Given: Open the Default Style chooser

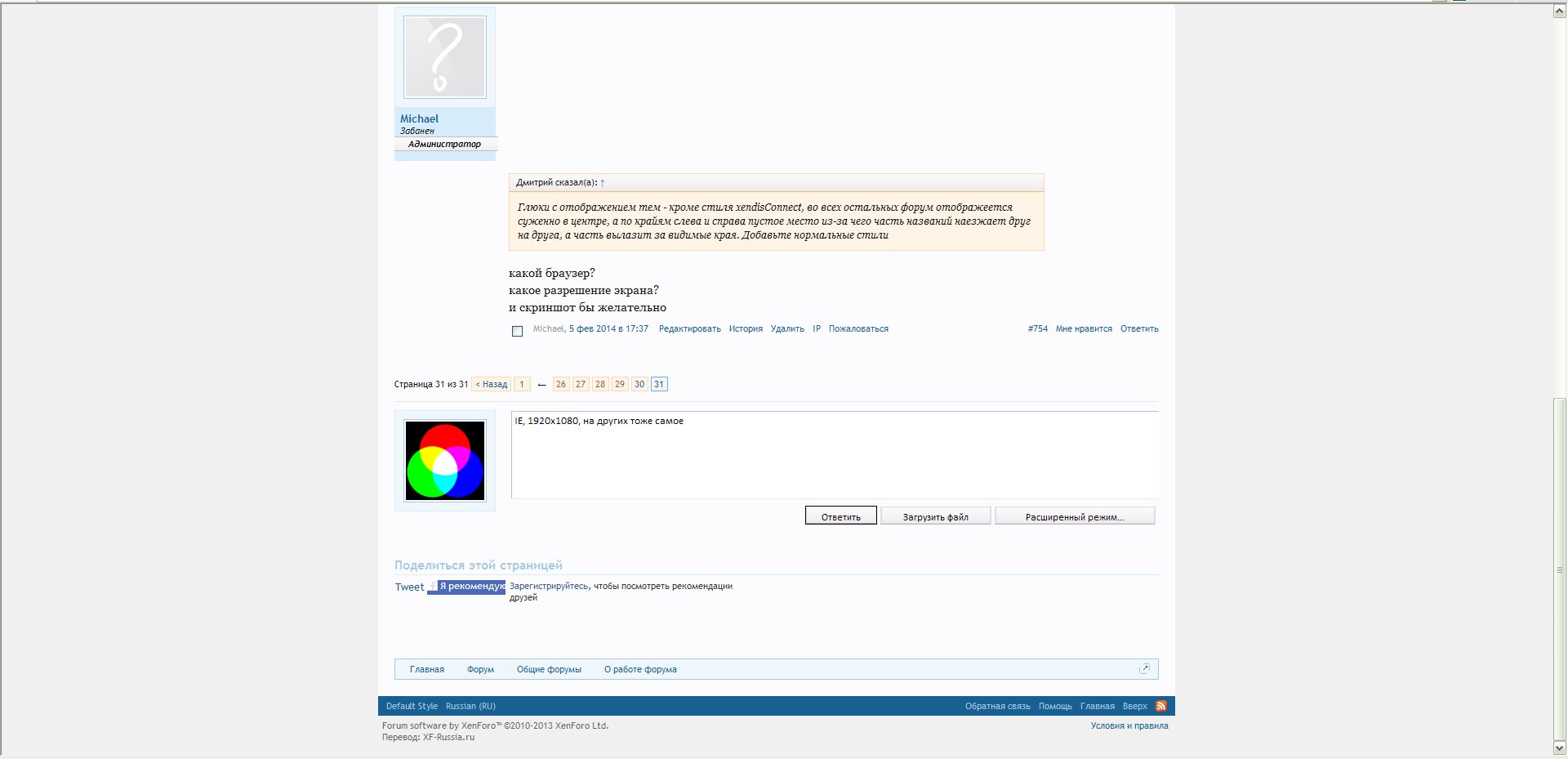Looking at the screenshot, I should 412,706.
